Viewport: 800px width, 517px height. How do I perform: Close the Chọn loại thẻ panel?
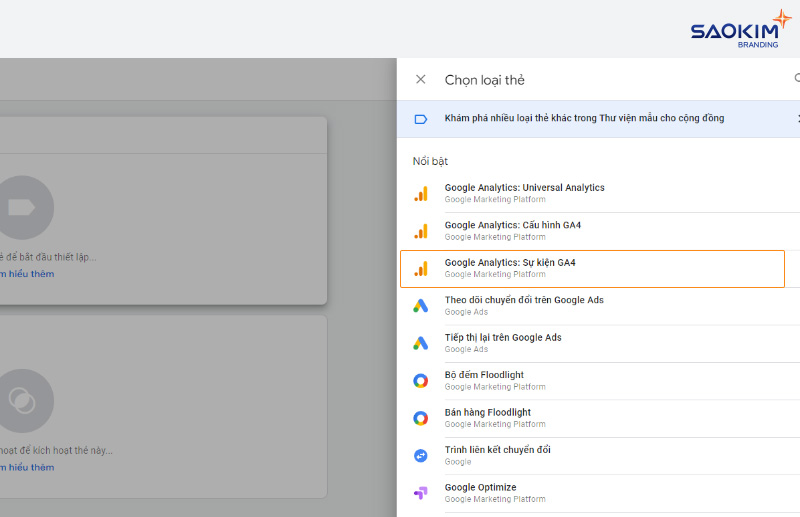[420, 80]
